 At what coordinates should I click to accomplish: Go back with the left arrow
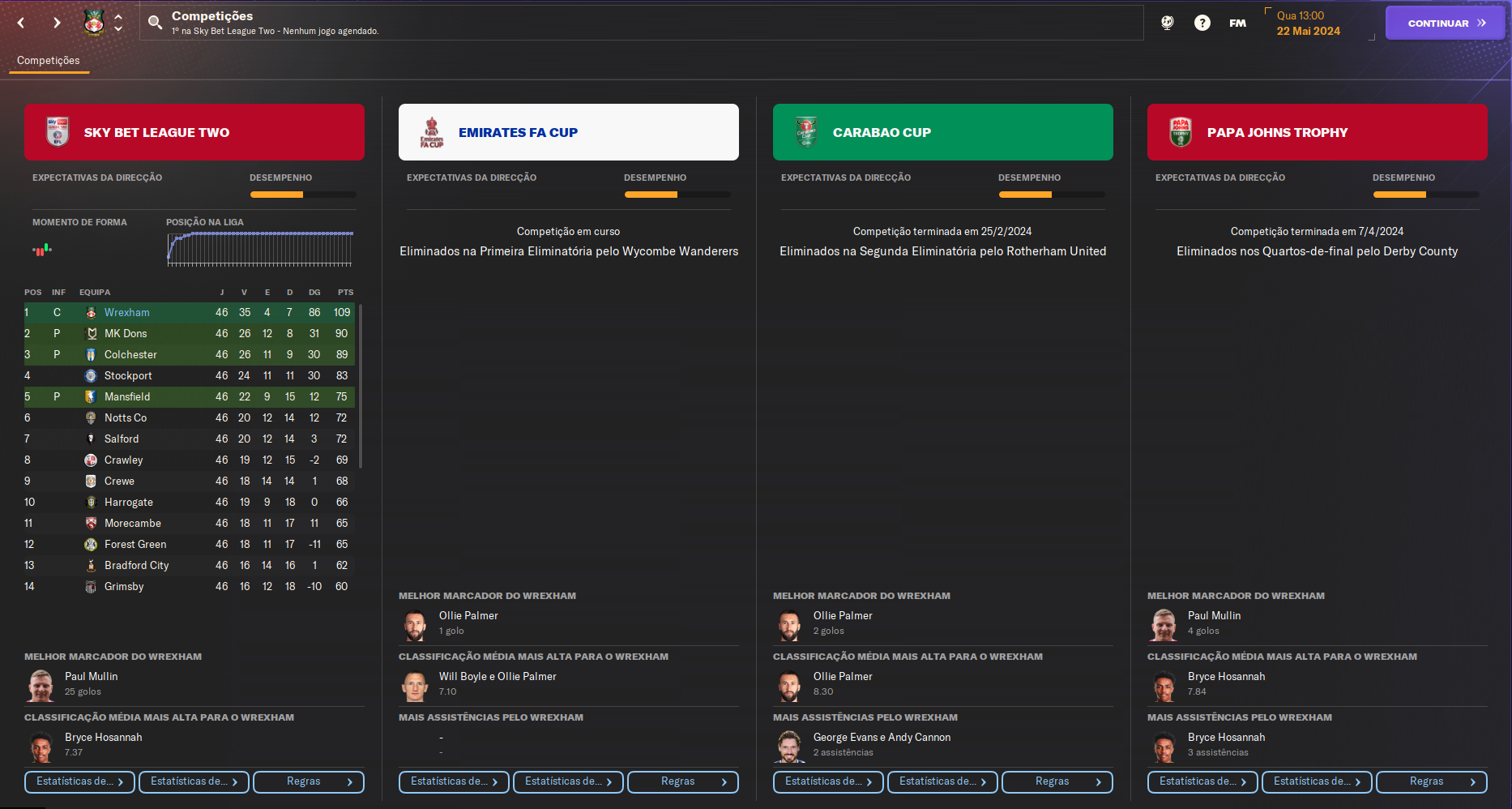pos(21,23)
